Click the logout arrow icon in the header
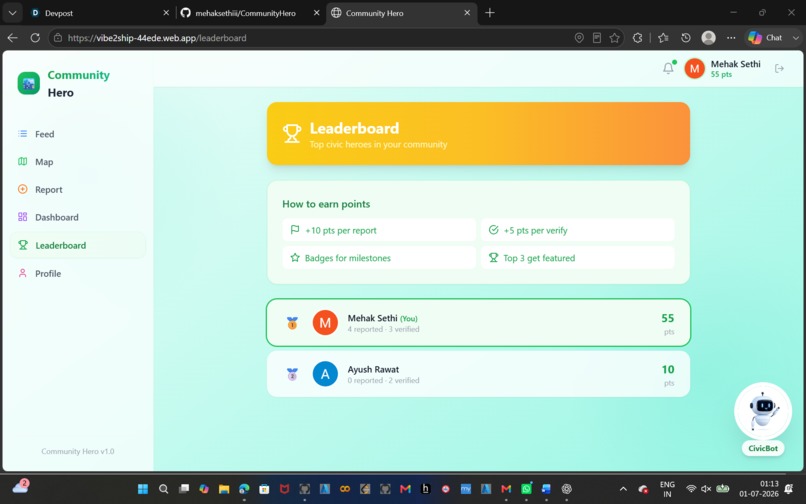Viewport: 806px width, 504px height. [779, 68]
